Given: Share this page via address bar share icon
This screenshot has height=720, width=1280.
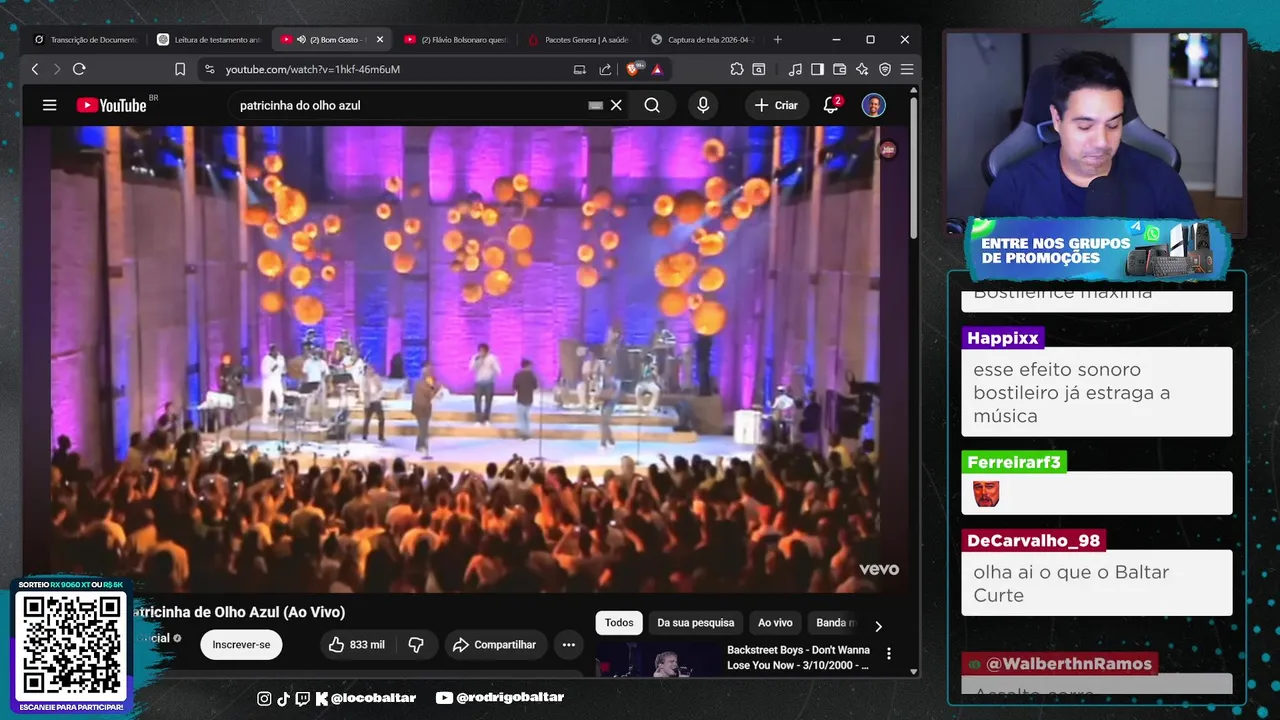Looking at the screenshot, I should pos(605,69).
